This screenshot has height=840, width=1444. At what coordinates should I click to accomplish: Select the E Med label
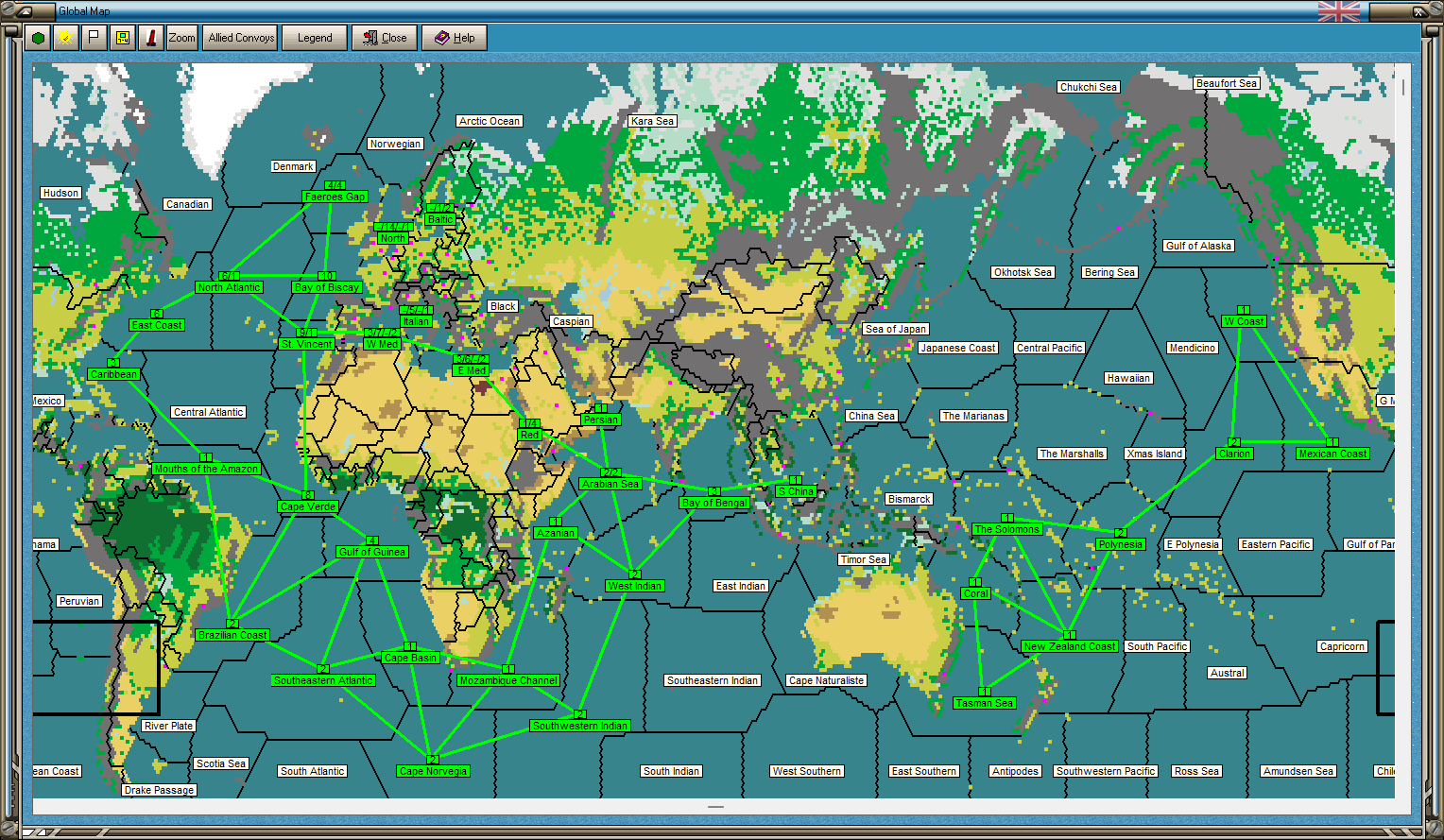(472, 370)
